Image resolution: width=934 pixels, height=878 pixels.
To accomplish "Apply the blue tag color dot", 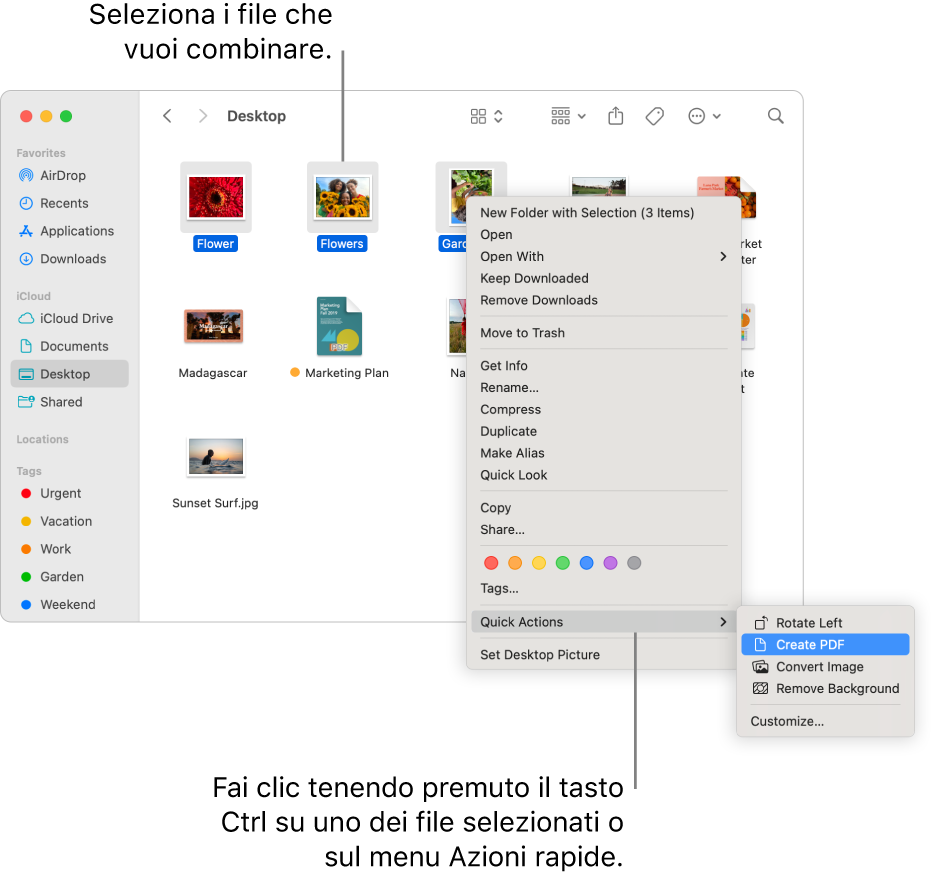I will pyautogui.click(x=587, y=563).
